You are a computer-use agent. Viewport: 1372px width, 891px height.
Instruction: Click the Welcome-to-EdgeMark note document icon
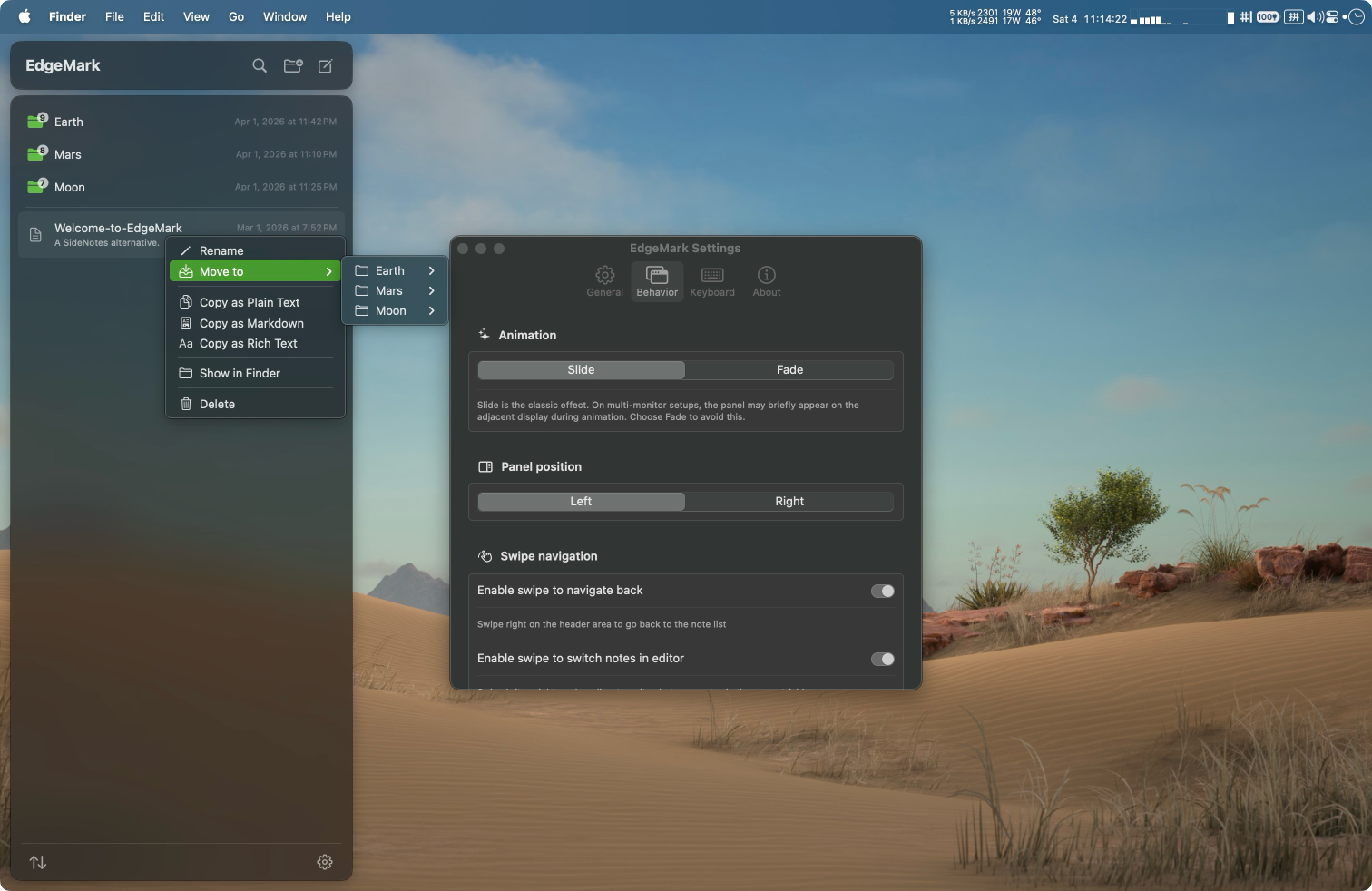coord(35,235)
